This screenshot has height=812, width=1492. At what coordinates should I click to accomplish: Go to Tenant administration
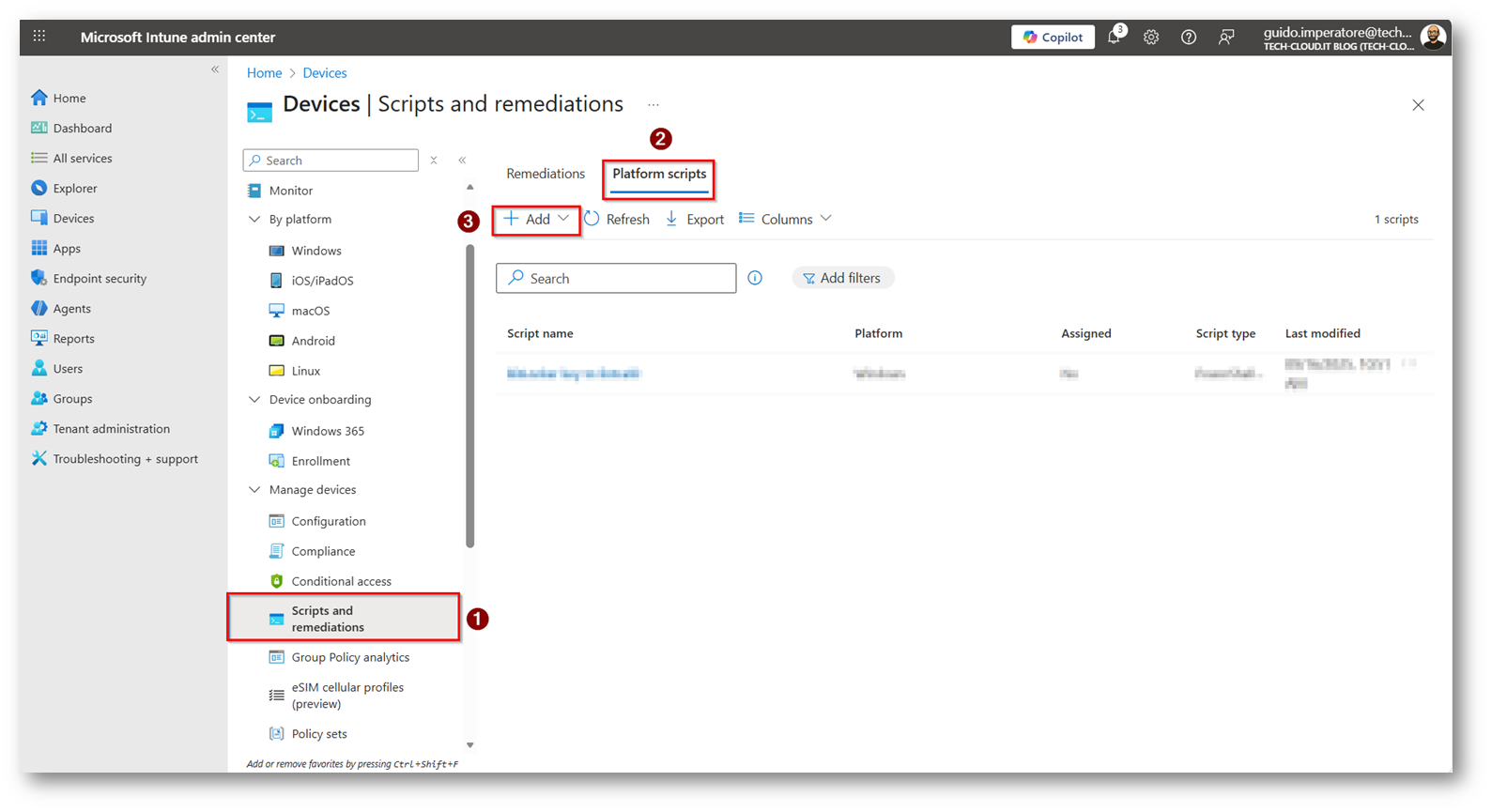pos(111,429)
